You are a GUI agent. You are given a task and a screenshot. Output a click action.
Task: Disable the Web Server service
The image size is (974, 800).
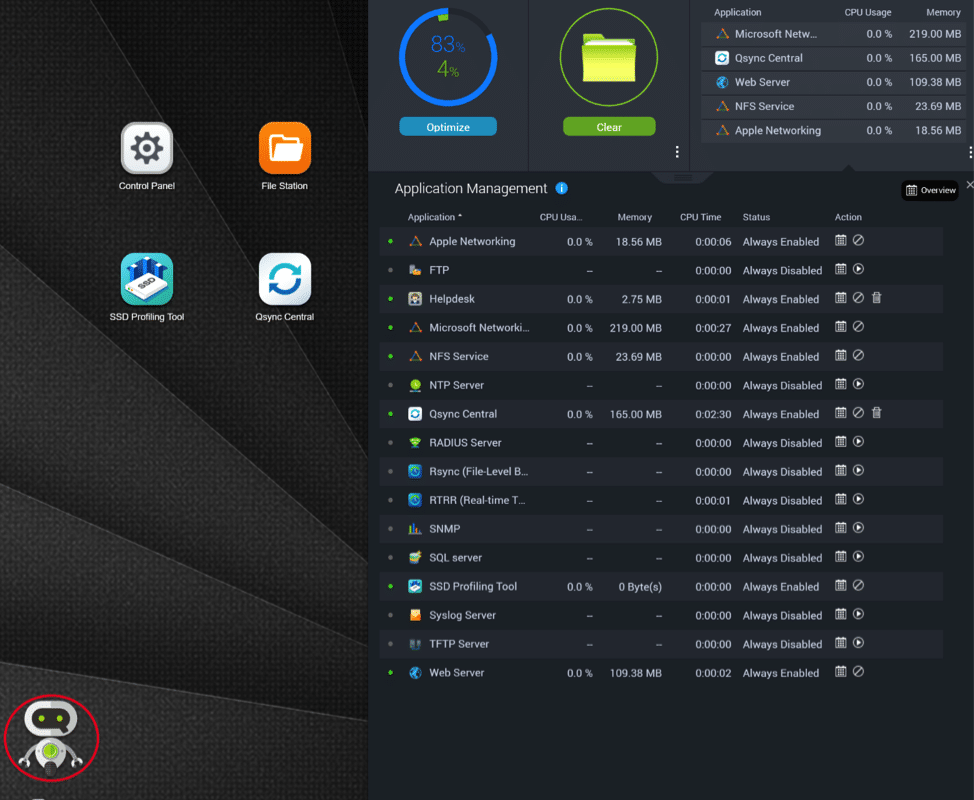point(858,671)
